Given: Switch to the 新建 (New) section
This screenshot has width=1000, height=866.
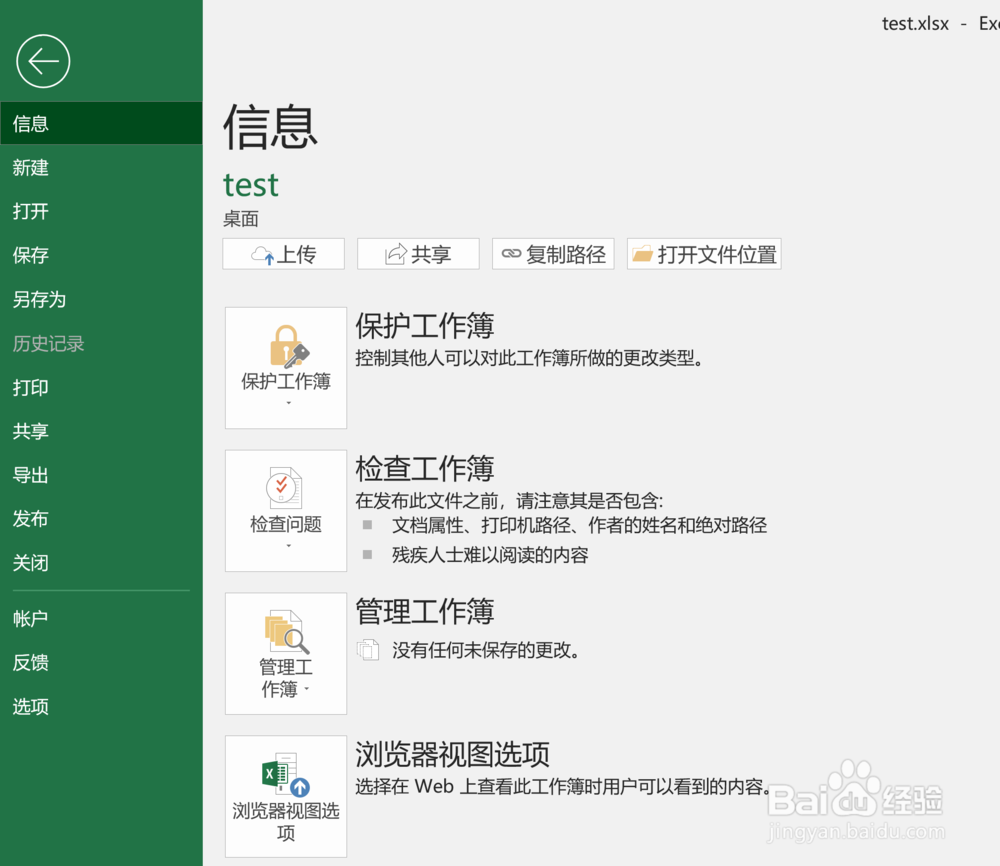Looking at the screenshot, I should [x=30, y=167].
